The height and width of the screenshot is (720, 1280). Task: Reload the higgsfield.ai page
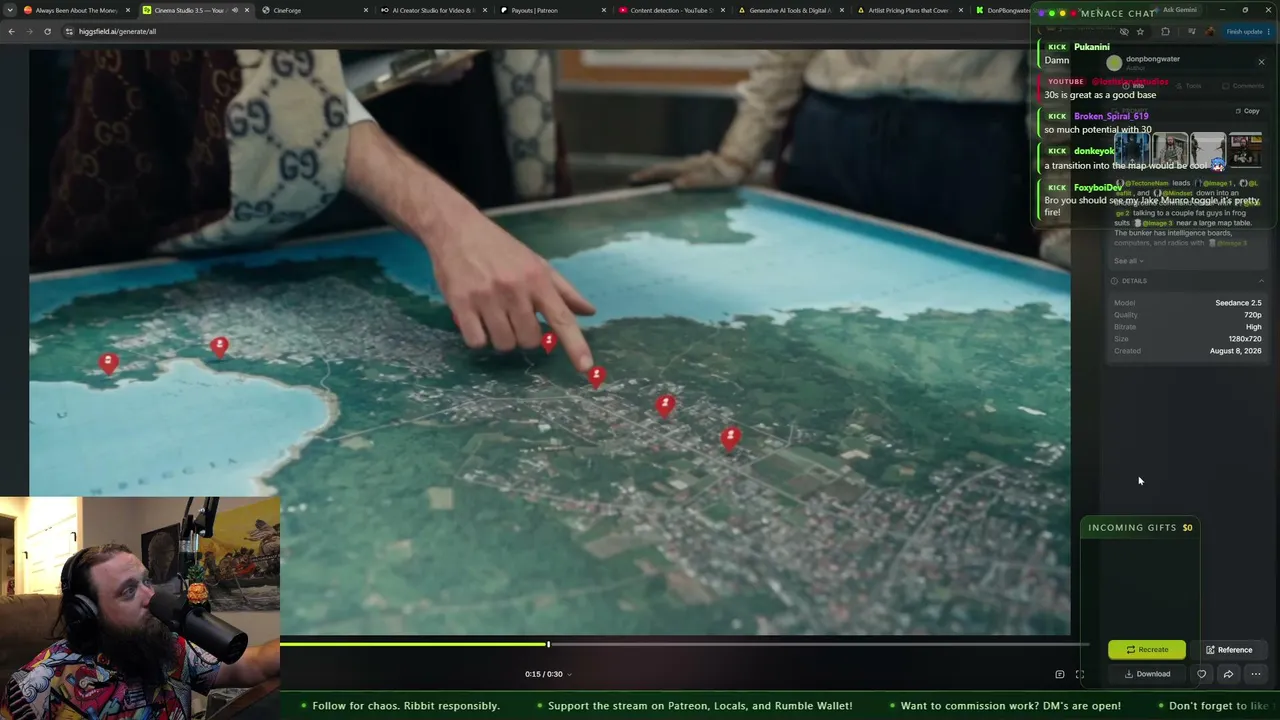[x=47, y=31]
